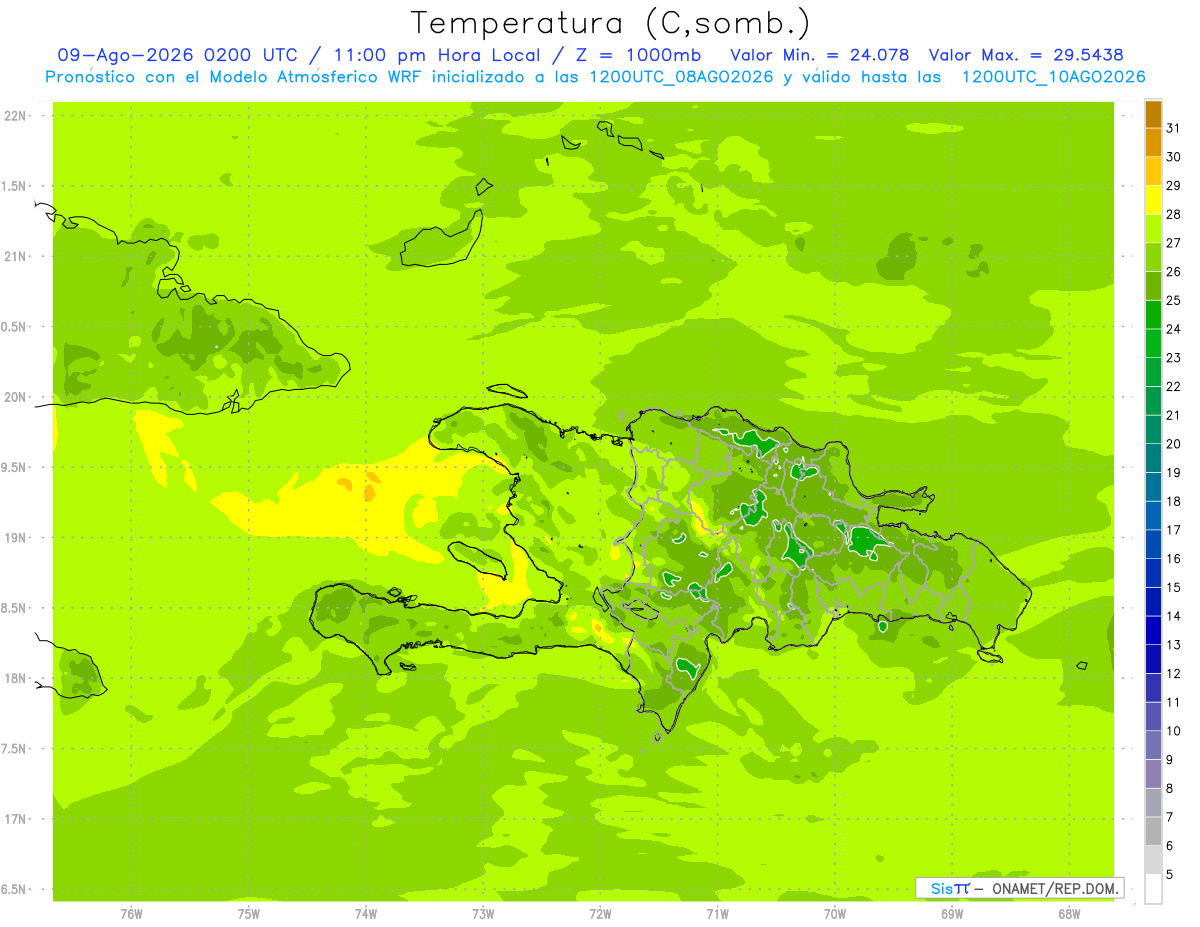This screenshot has width=1200, height=927.
Task: Click the blue legend swatch between 14 and 15
Action: pos(1153,601)
